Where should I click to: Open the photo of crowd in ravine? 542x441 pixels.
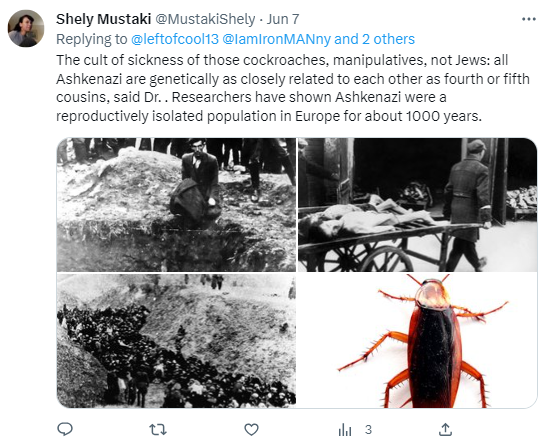176,340
